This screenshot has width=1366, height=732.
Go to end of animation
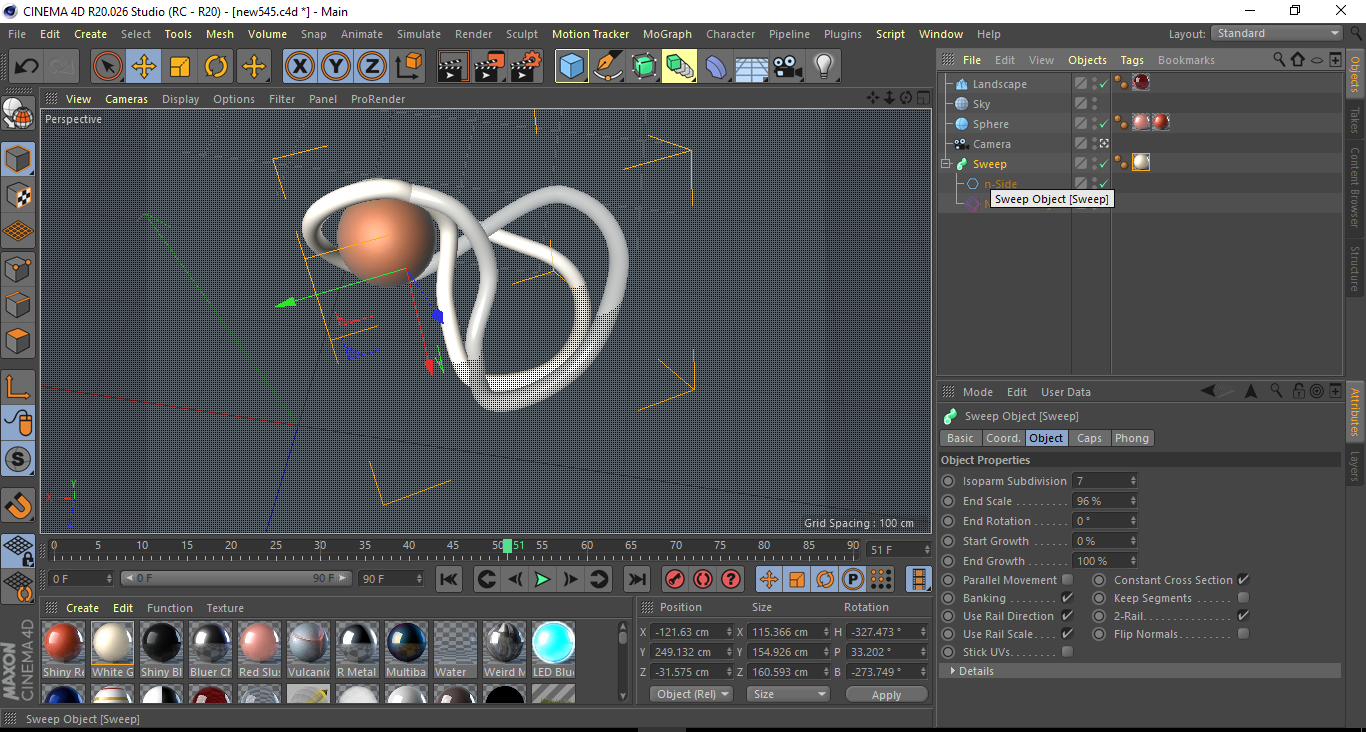[x=636, y=579]
